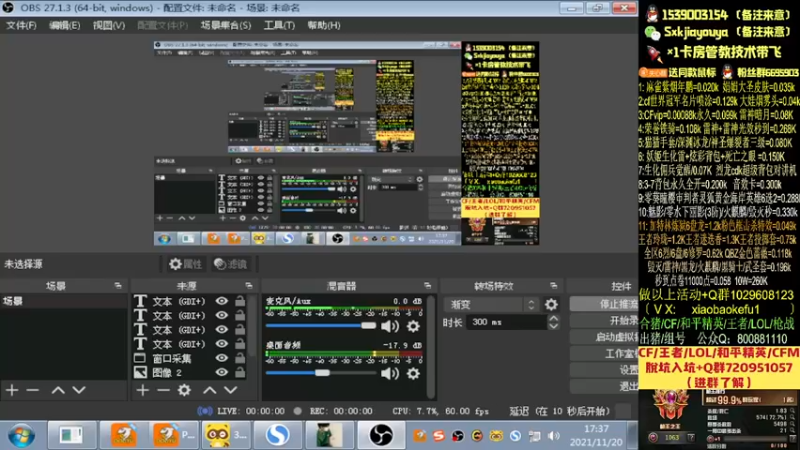This screenshot has width=800, height=450.
Task: Move scene down with arrow icon
Action: [79, 390]
